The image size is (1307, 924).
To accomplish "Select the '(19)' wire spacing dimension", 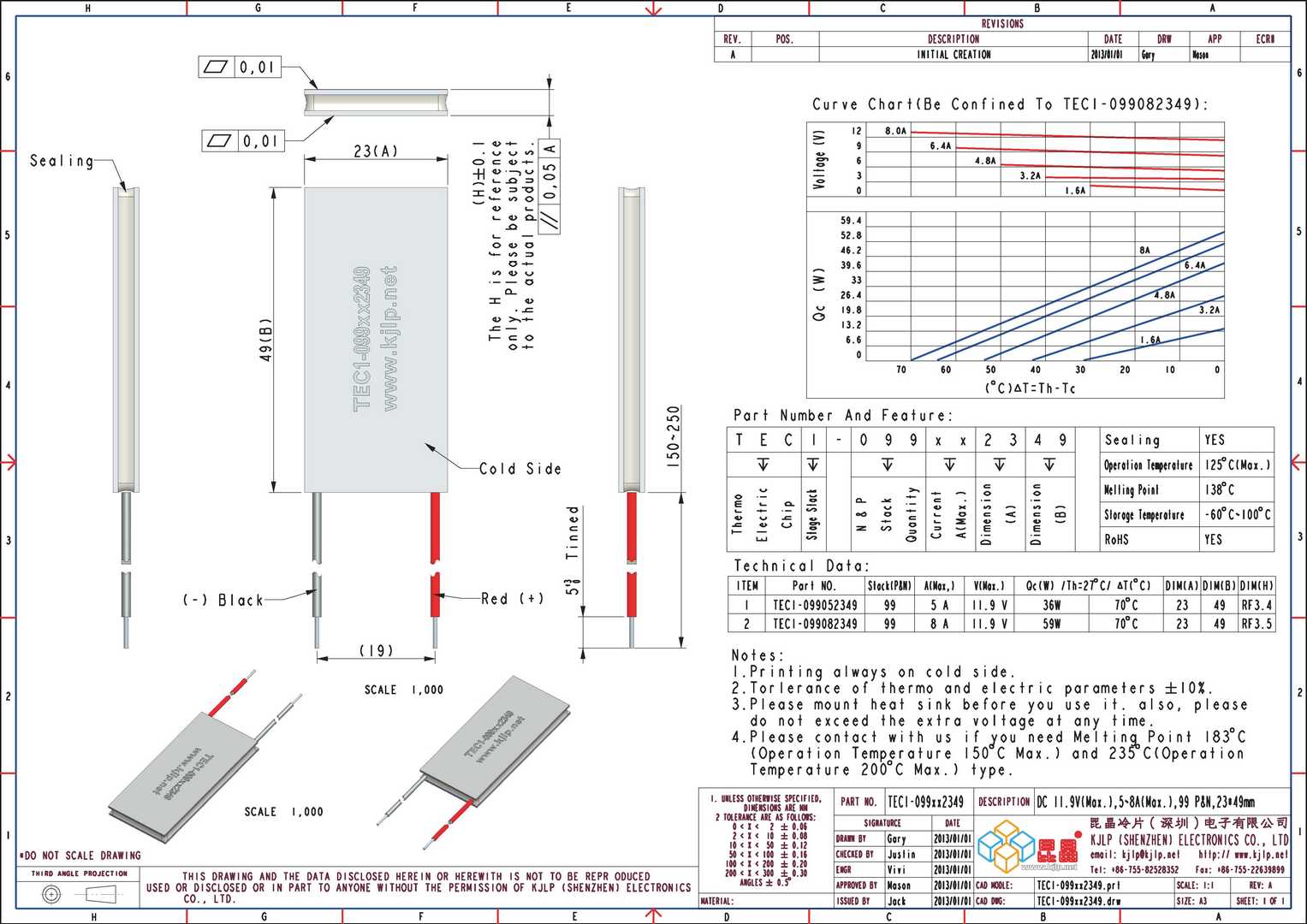I will [376, 650].
